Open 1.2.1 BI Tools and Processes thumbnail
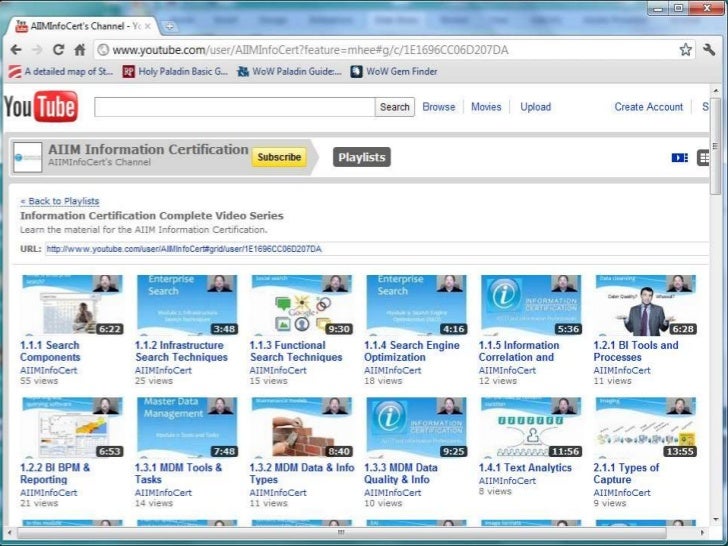728x546 pixels. pyautogui.click(x=646, y=305)
